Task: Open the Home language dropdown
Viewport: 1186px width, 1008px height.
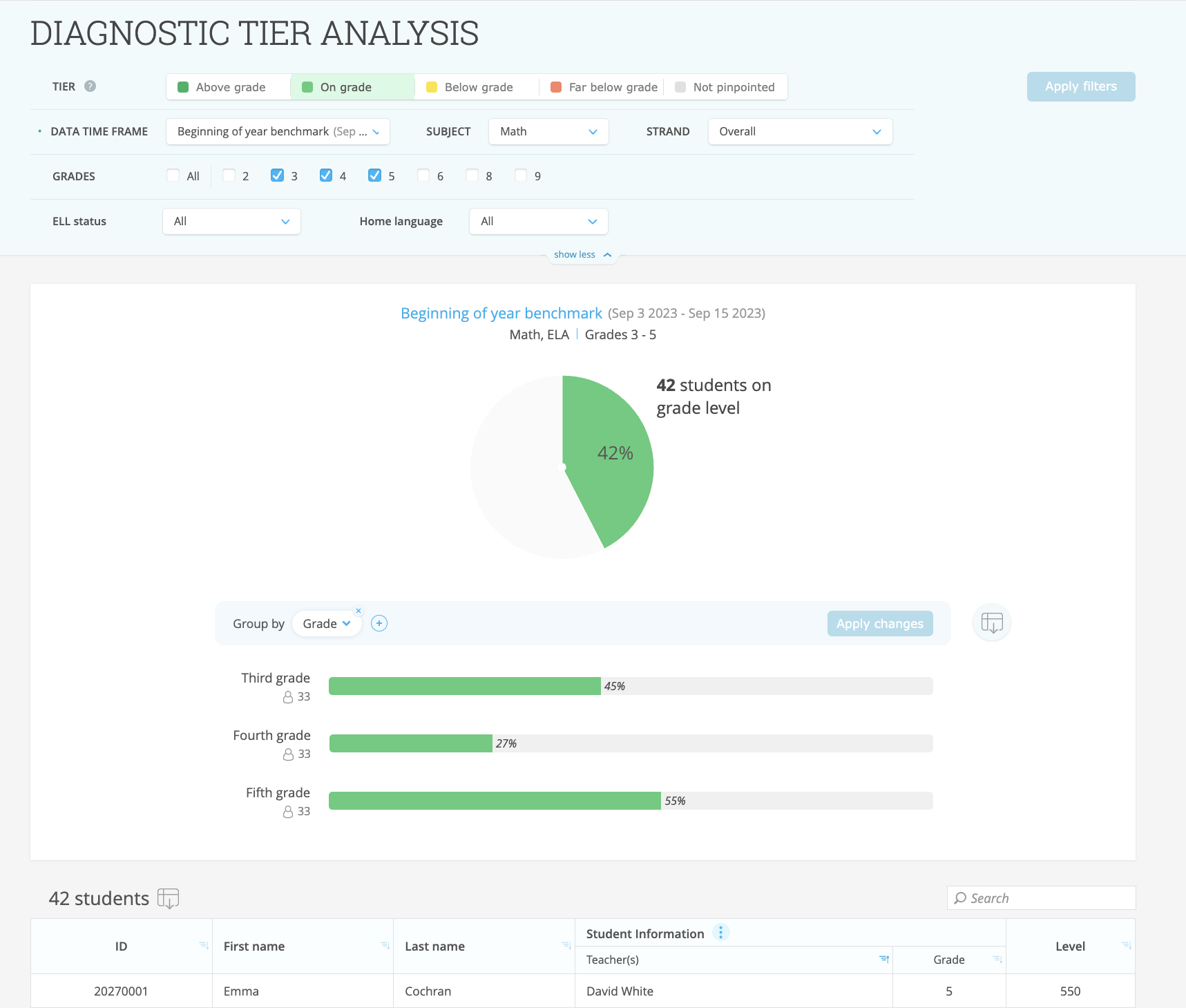Action: coord(539,221)
